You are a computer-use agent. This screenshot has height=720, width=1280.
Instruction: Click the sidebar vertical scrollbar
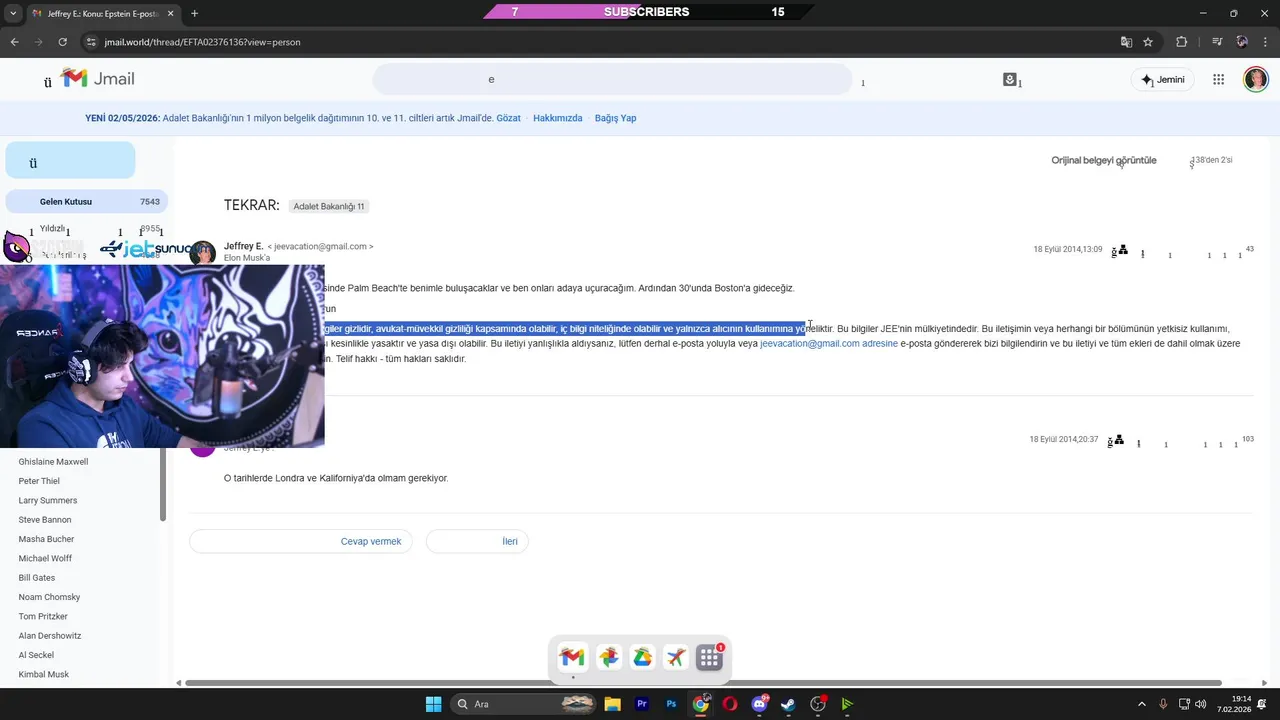163,485
